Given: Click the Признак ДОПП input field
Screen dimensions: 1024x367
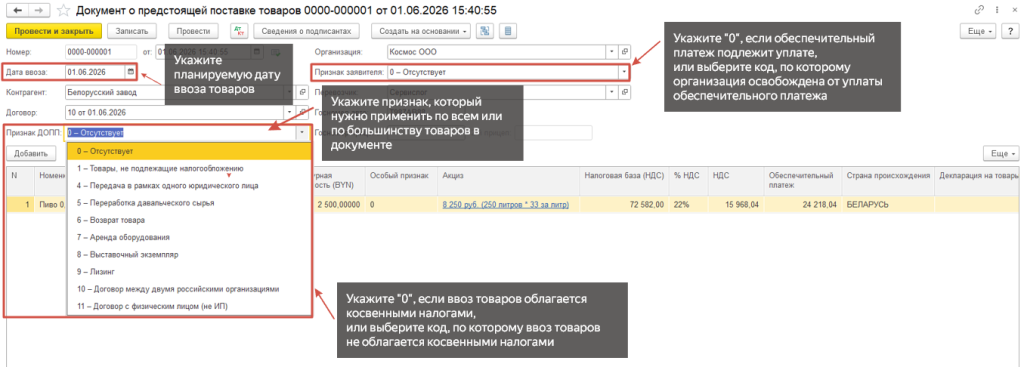Looking at the screenshot, I should click(180, 133).
